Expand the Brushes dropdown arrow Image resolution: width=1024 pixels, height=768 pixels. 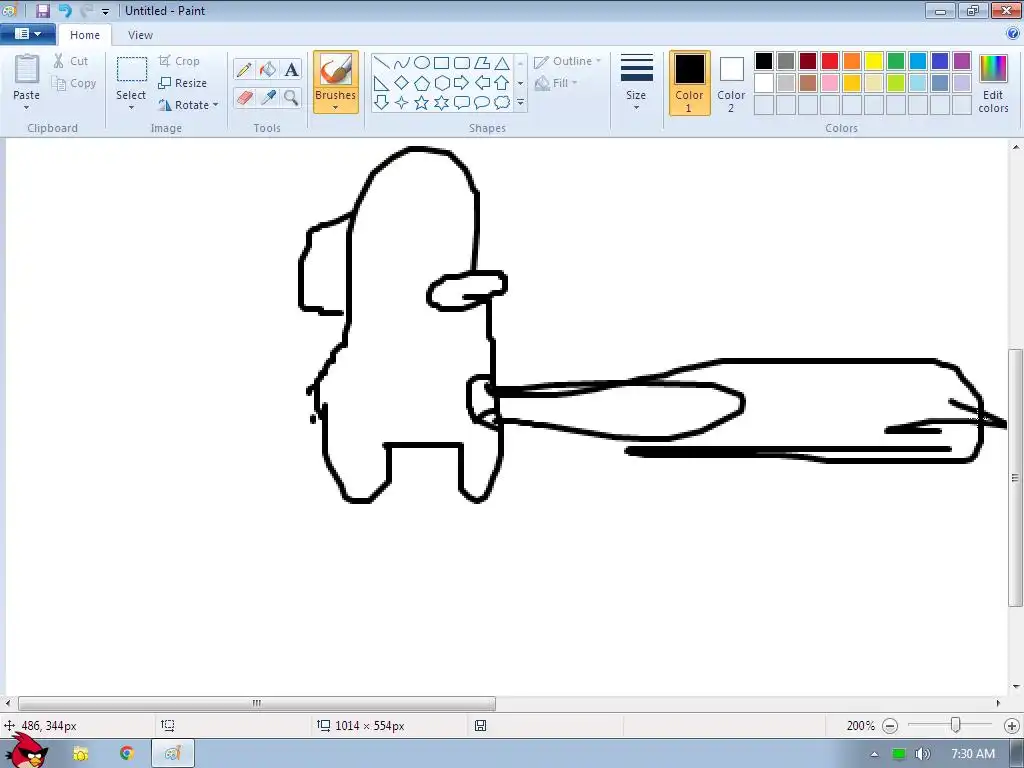click(335, 107)
